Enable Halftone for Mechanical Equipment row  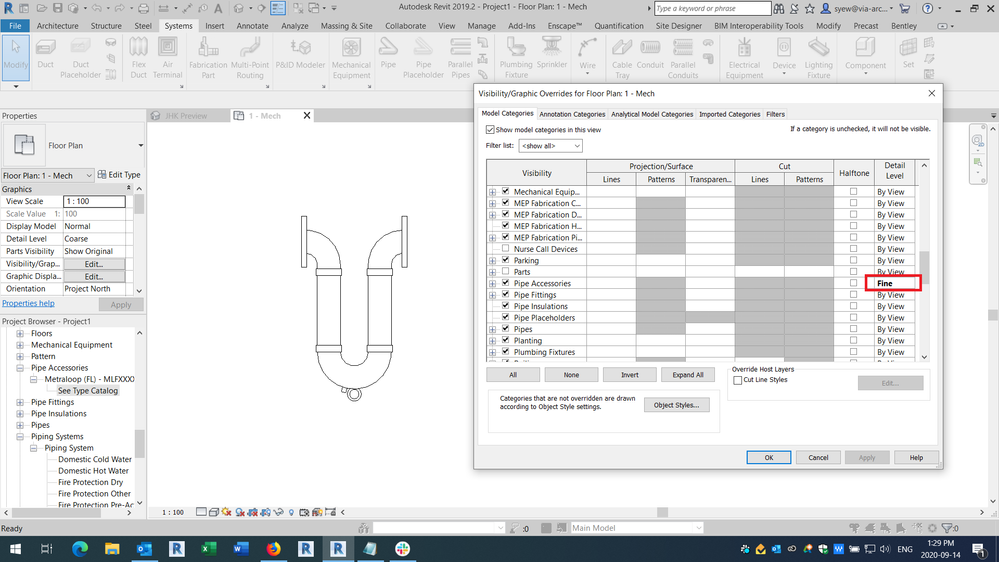(853, 191)
